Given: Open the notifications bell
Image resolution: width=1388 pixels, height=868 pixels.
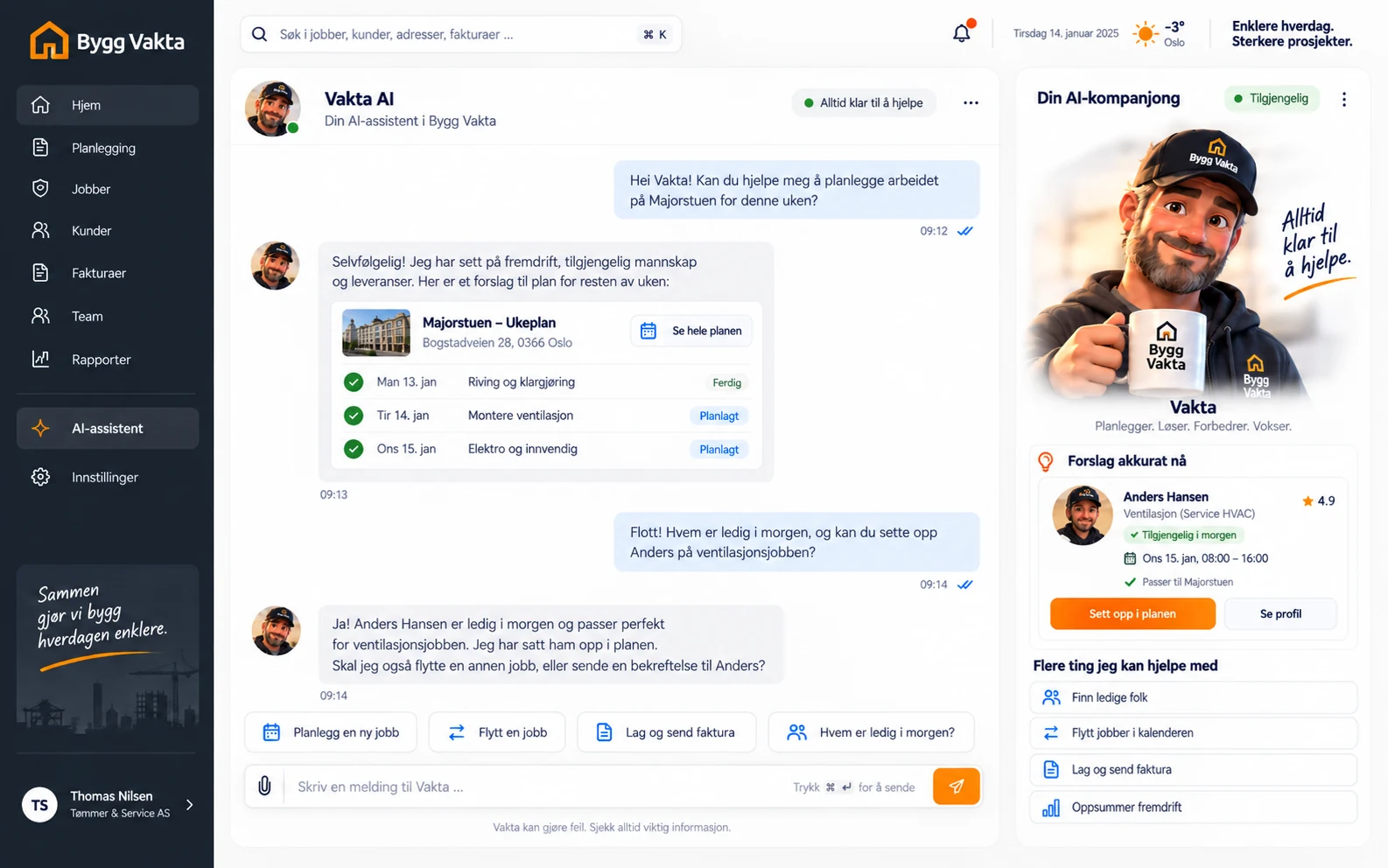Looking at the screenshot, I should pos(962,33).
